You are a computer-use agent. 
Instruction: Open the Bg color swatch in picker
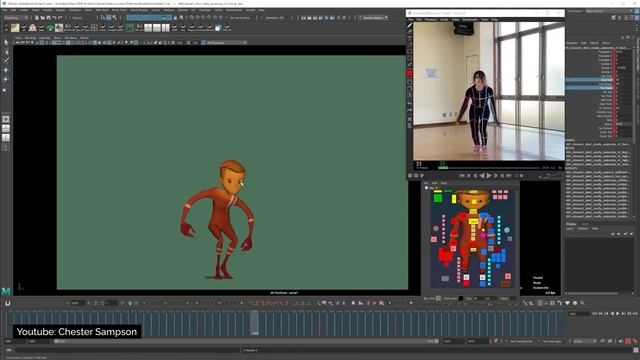(438, 298)
